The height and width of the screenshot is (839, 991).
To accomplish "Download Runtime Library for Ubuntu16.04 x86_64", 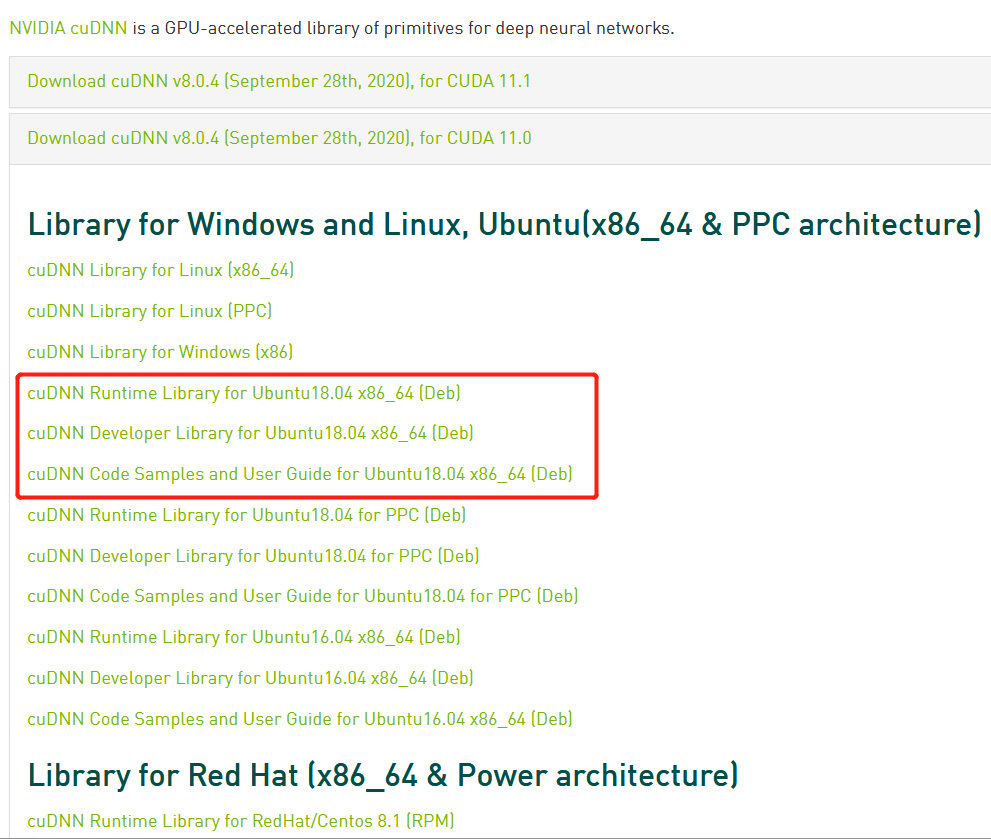I will tap(244, 637).
